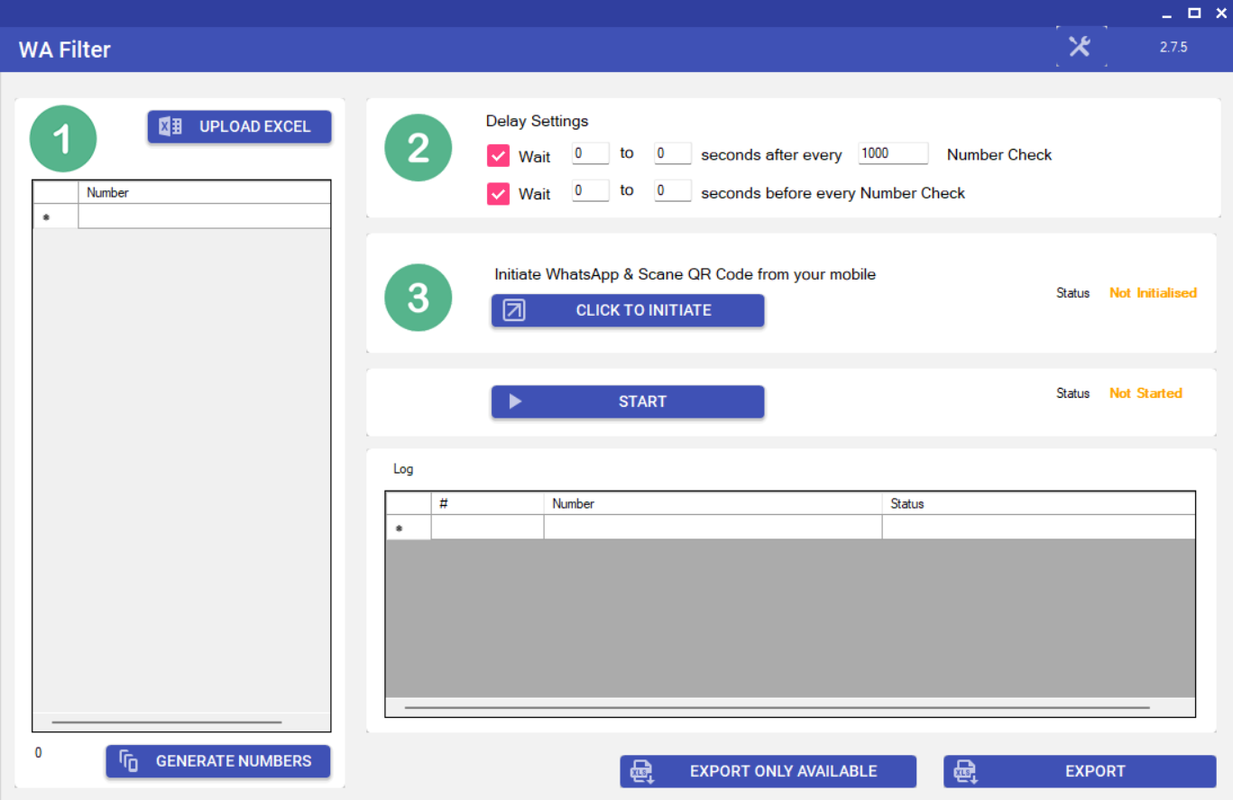The image size is (1233, 800).
Task: Focus the wait-to field before every Number Check
Action: (673, 190)
